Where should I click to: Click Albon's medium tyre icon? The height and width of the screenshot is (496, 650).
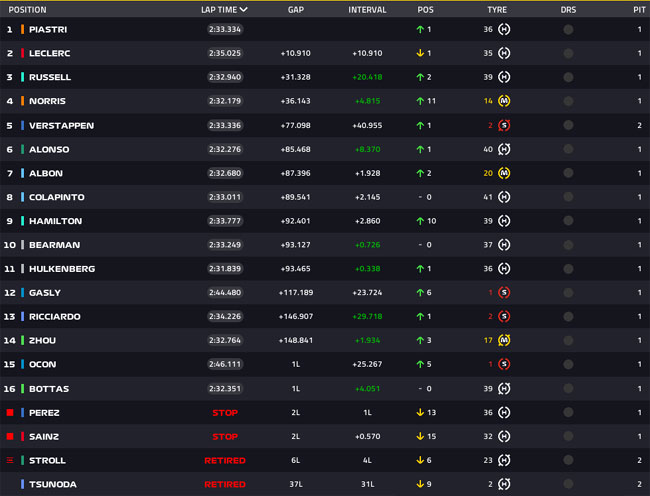click(504, 173)
